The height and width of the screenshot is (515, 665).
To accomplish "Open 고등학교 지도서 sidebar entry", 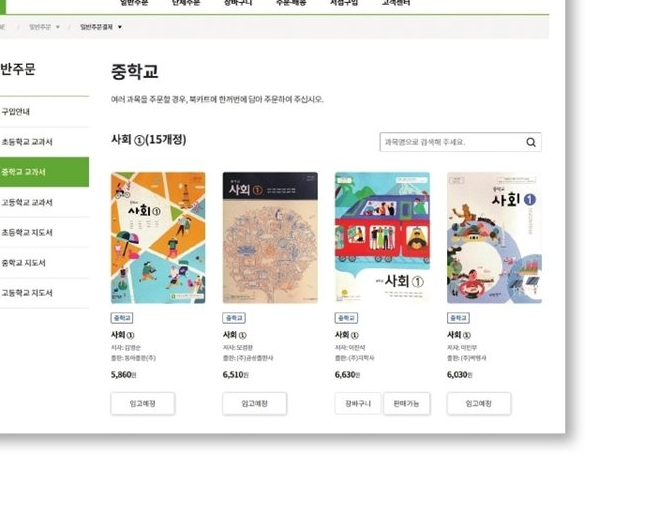I will (x=44, y=293).
